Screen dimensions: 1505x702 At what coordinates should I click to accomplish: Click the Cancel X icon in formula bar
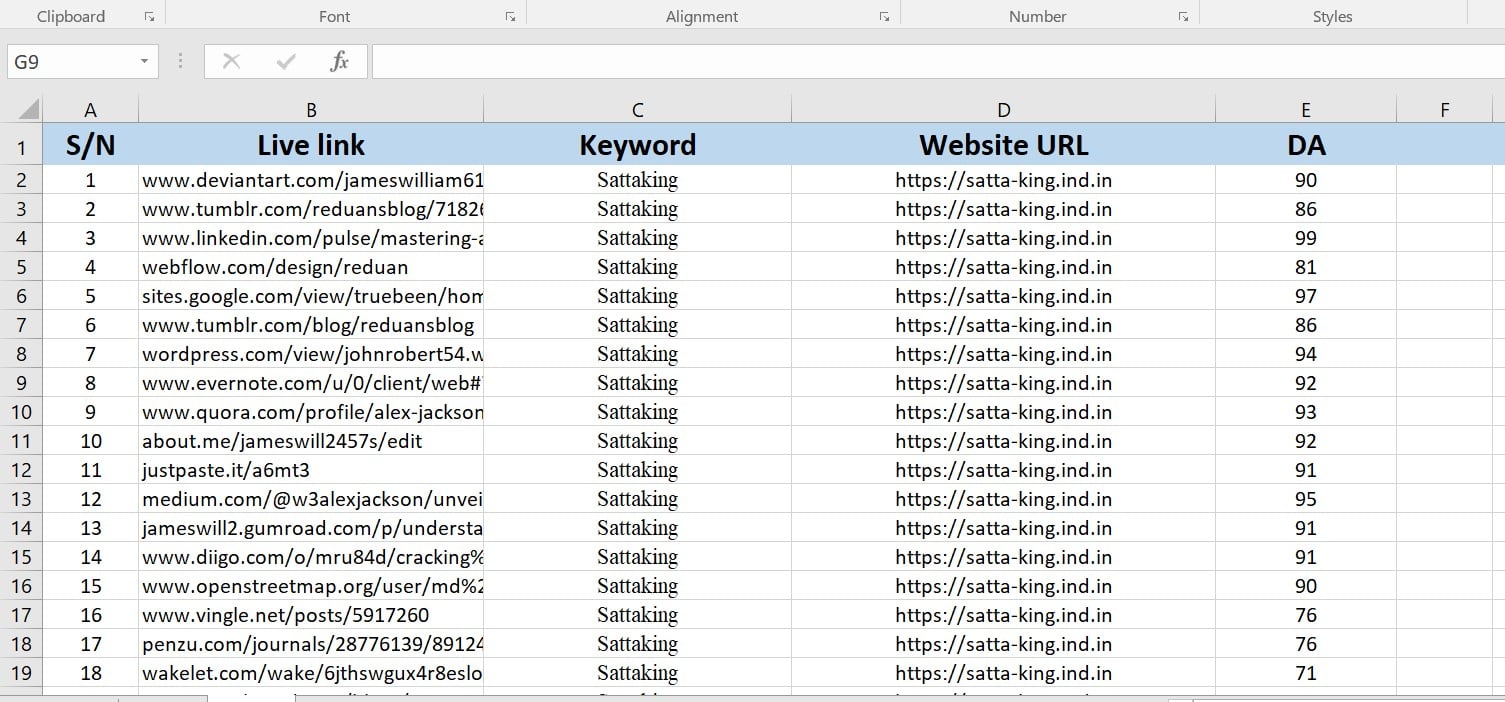click(x=231, y=62)
